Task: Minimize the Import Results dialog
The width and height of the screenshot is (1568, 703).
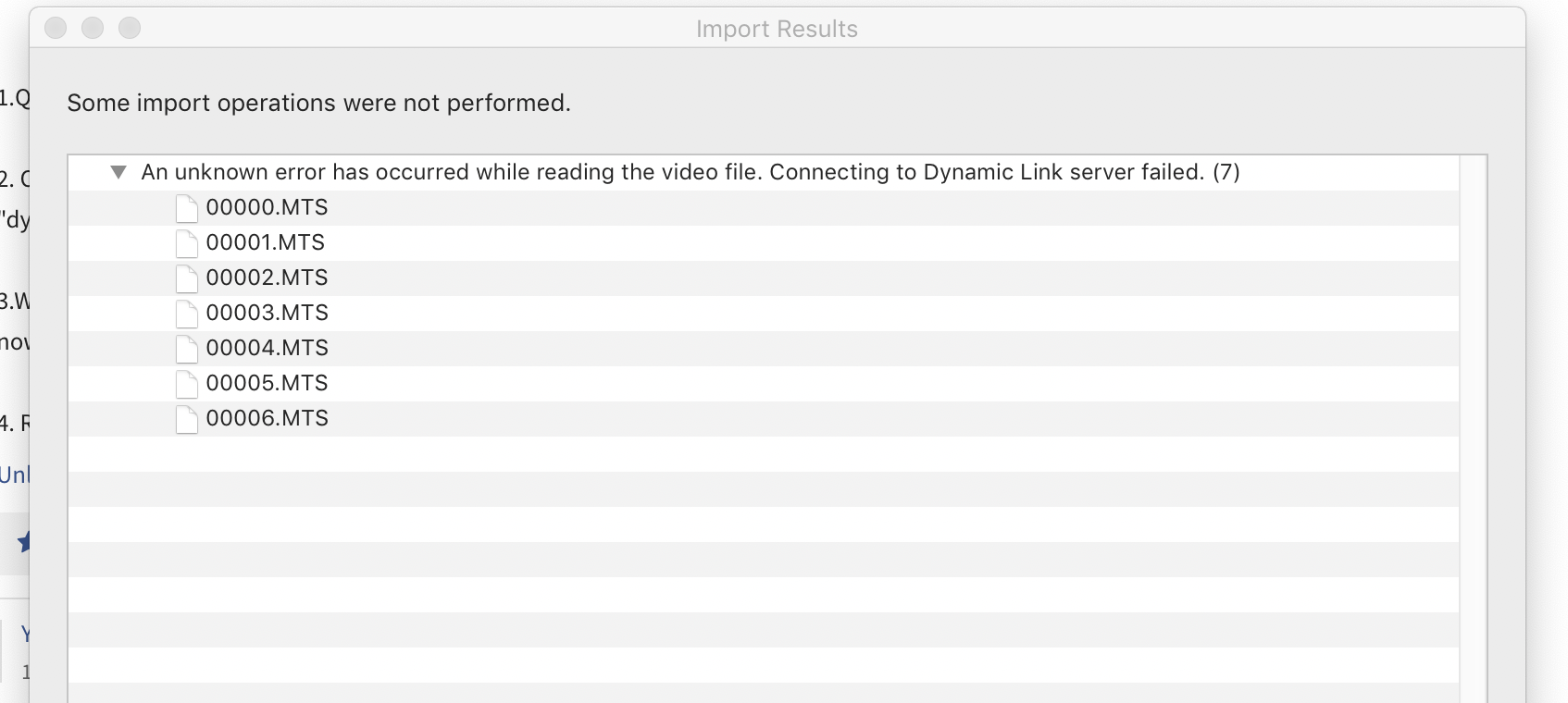Action: 93,29
